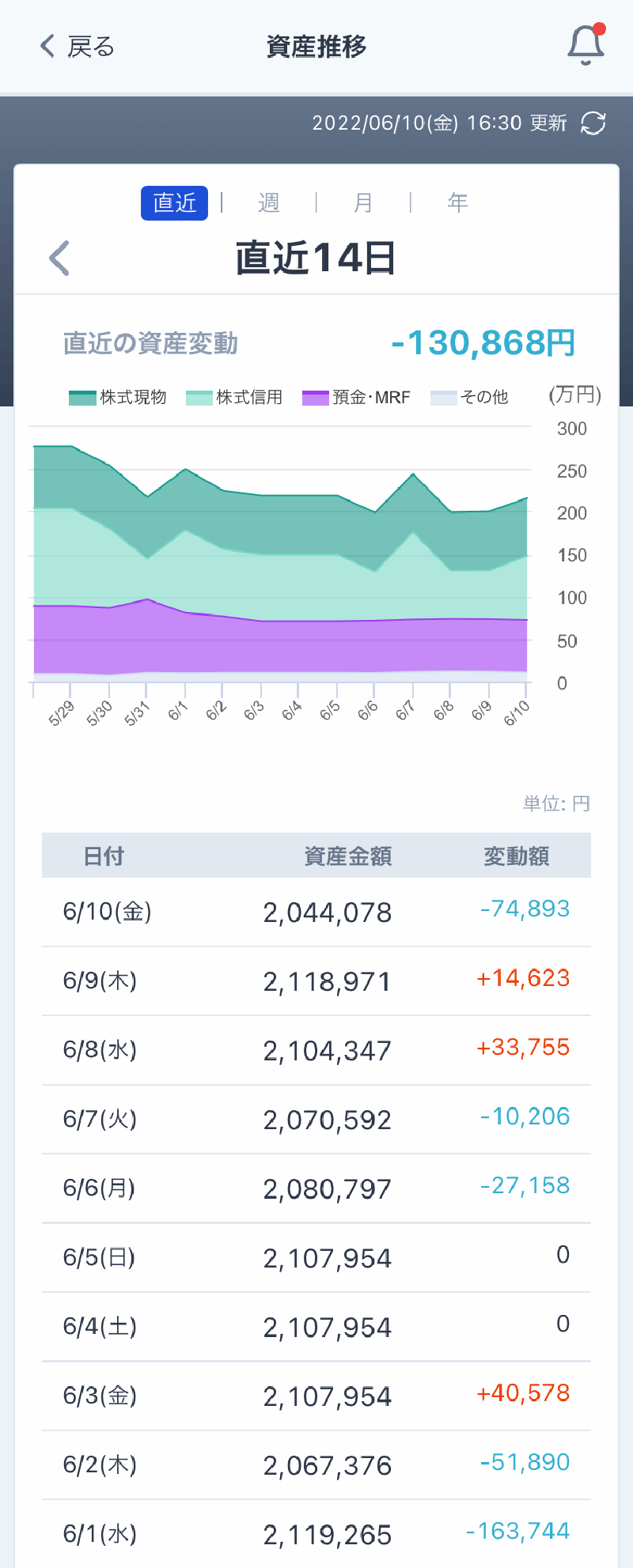
Task: Click the 変動額 column header
Action: [x=516, y=856]
